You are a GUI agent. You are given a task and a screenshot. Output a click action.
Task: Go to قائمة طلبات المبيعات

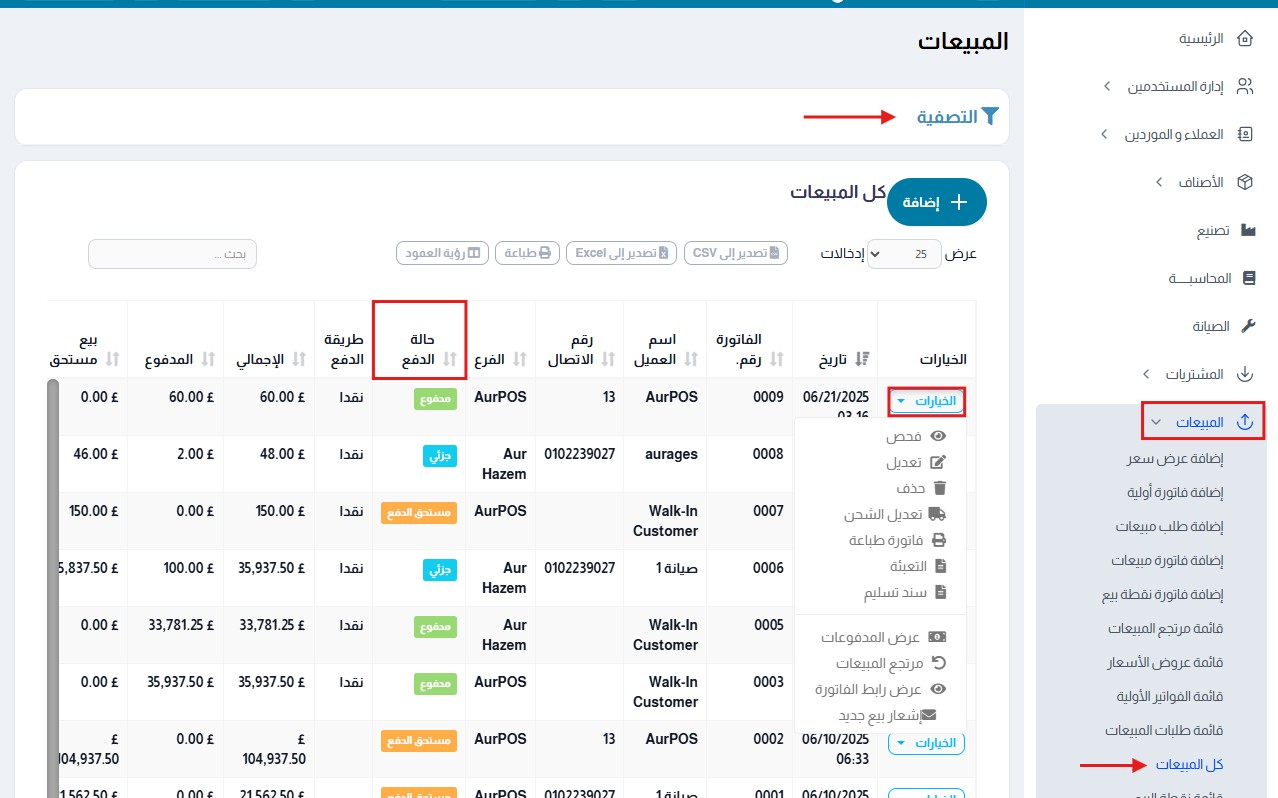(x=1164, y=730)
